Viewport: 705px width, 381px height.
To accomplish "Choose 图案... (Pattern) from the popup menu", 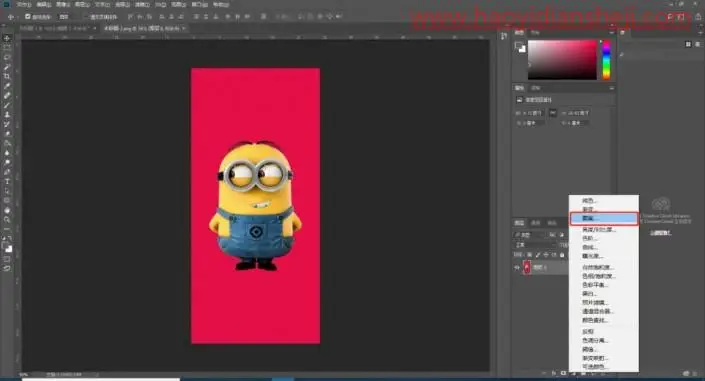I will [604, 219].
